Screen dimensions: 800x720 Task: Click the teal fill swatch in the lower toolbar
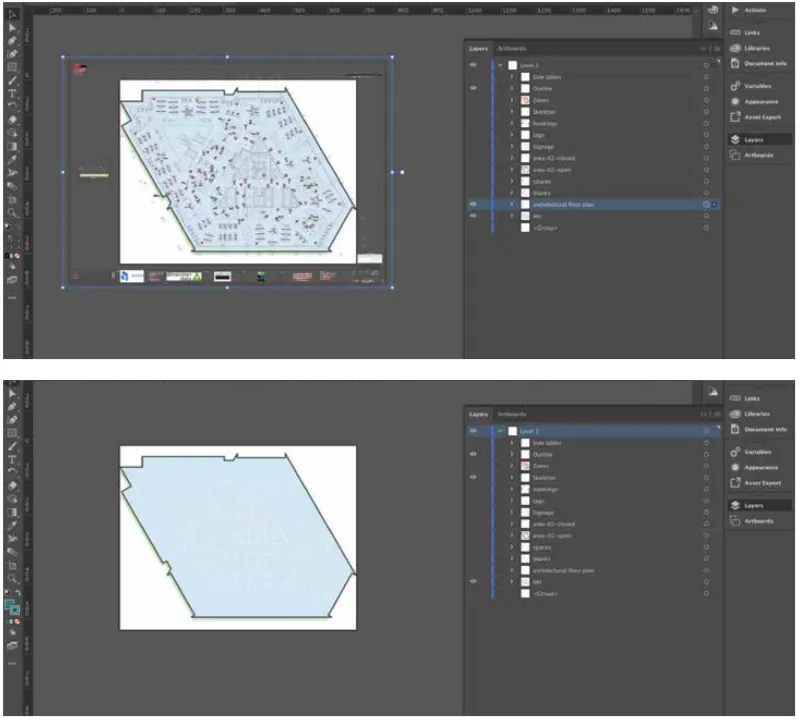tap(10, 603)
